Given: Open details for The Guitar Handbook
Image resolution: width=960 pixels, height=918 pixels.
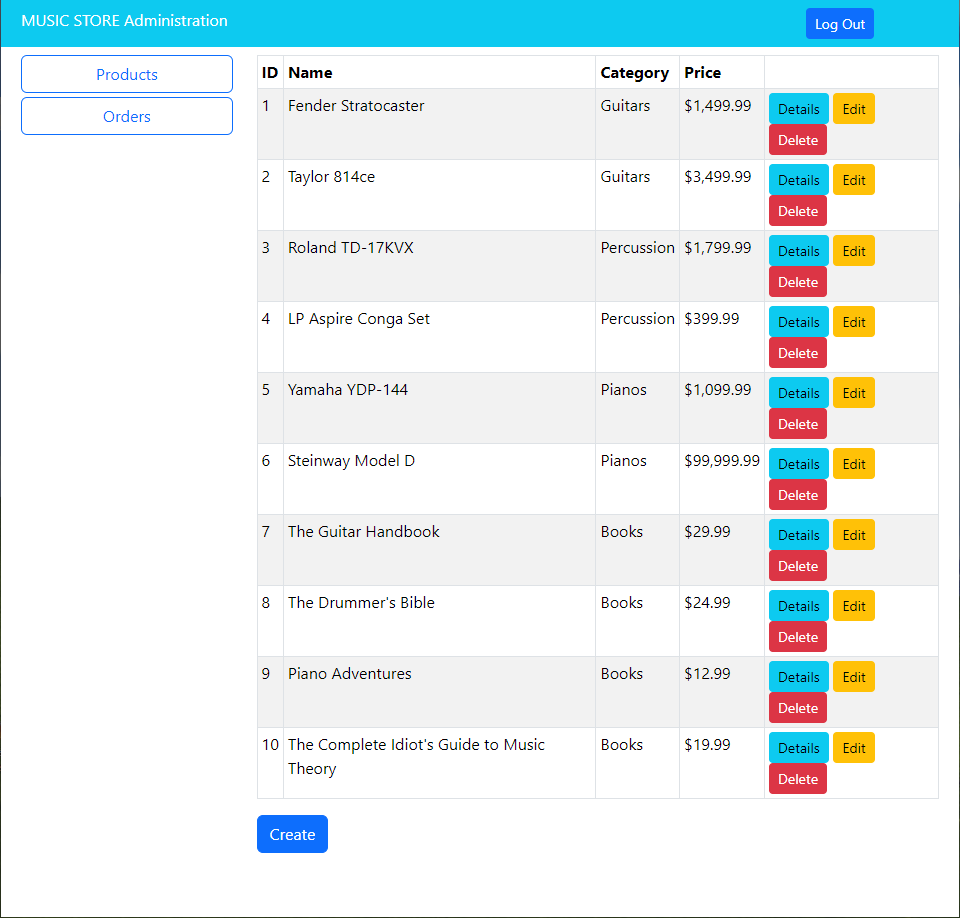Looking at the screenshot, I should 798,535.
